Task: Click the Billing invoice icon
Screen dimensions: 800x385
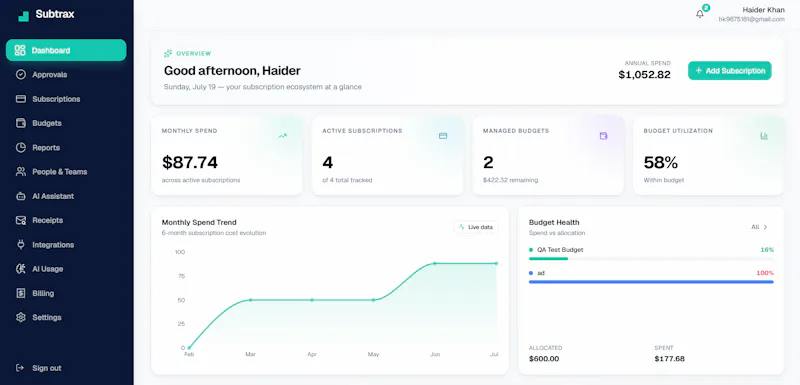Action: tap(20, 293)
